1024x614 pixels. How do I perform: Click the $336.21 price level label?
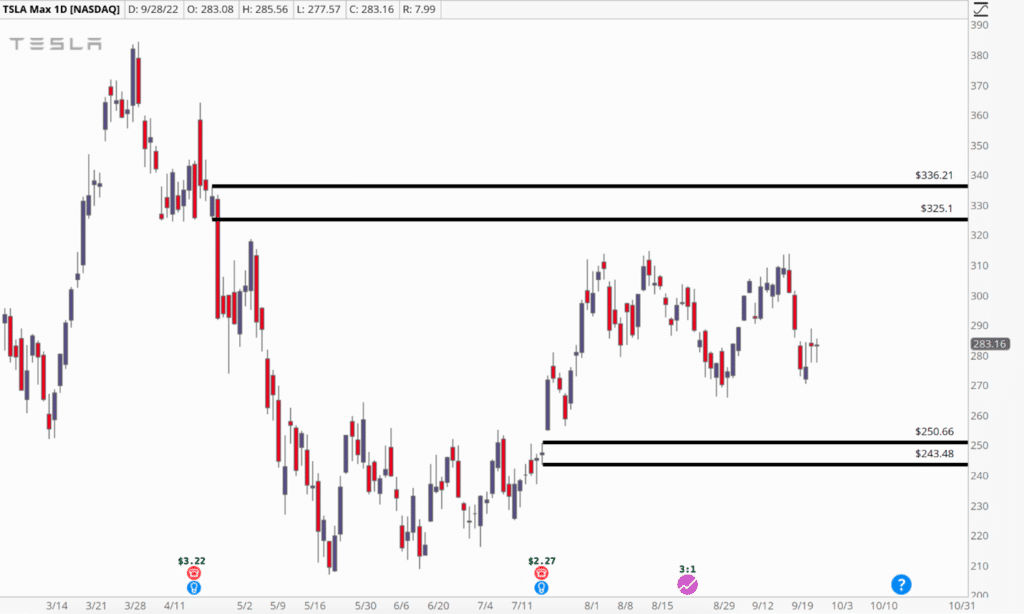coord(934,175)
